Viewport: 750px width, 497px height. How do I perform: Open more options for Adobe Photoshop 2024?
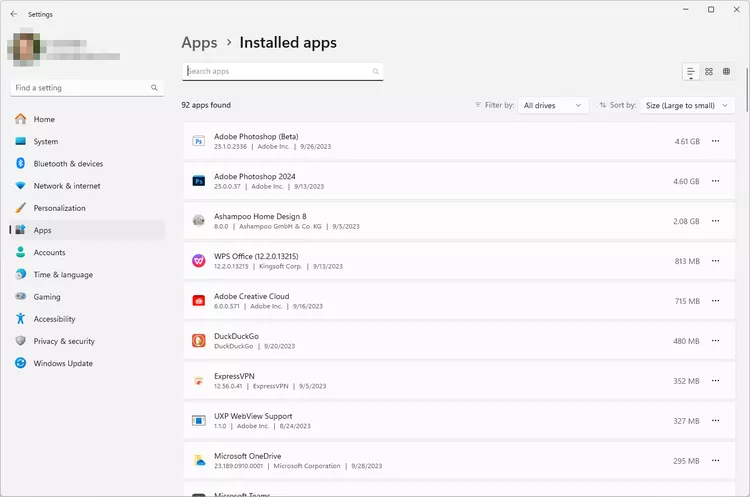coord(716,181)
